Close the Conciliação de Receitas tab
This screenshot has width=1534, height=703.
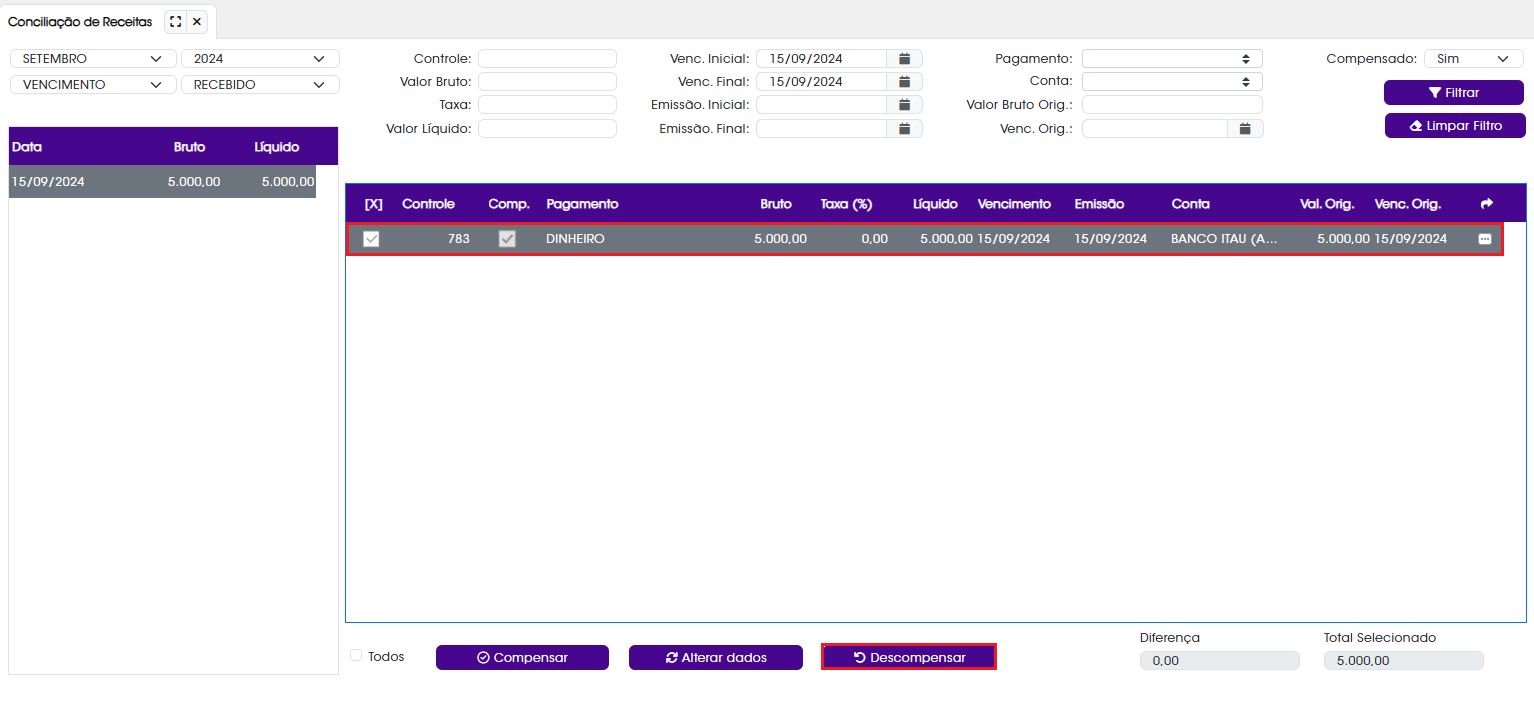tap(197, 21)
